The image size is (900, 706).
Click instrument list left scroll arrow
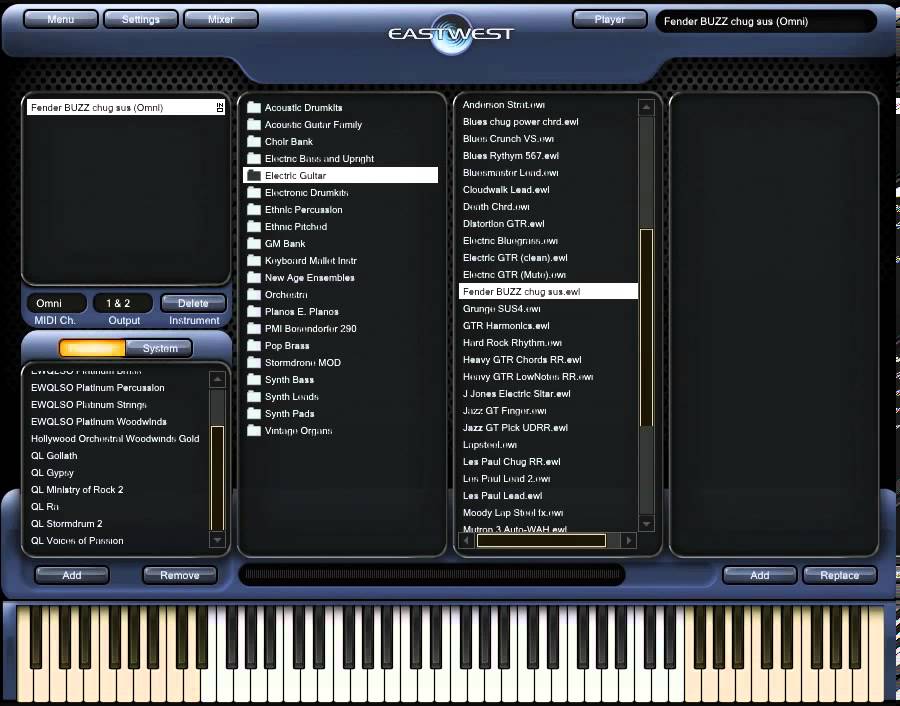pyautogui.click(x=466, y=540)
